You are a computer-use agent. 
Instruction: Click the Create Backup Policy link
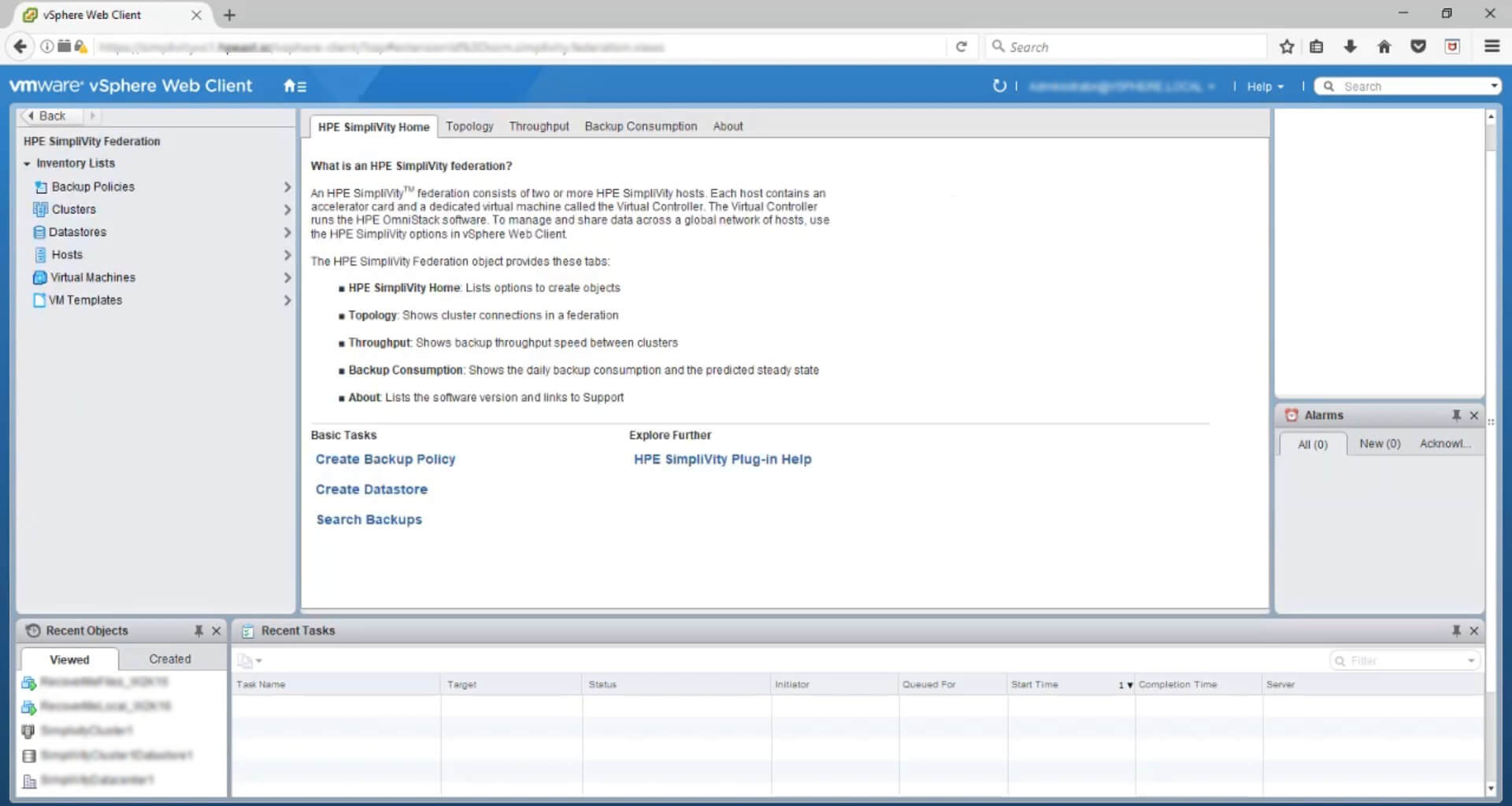point(385,459)
